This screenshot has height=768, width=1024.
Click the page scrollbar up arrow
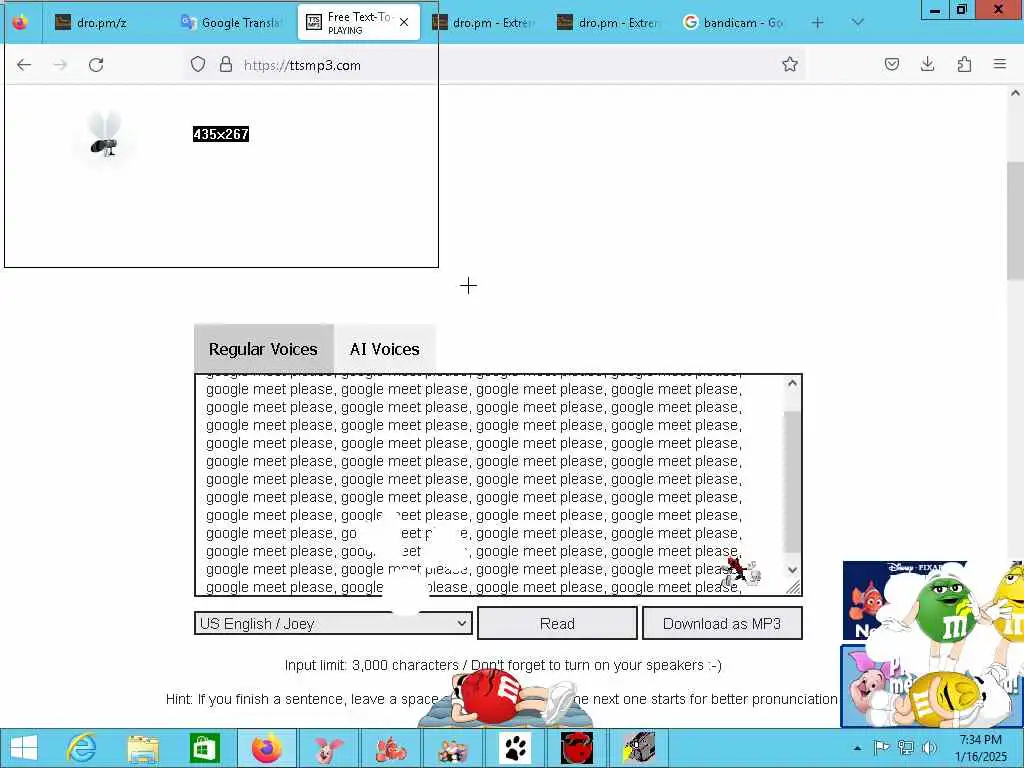[x=1015, y=93]
